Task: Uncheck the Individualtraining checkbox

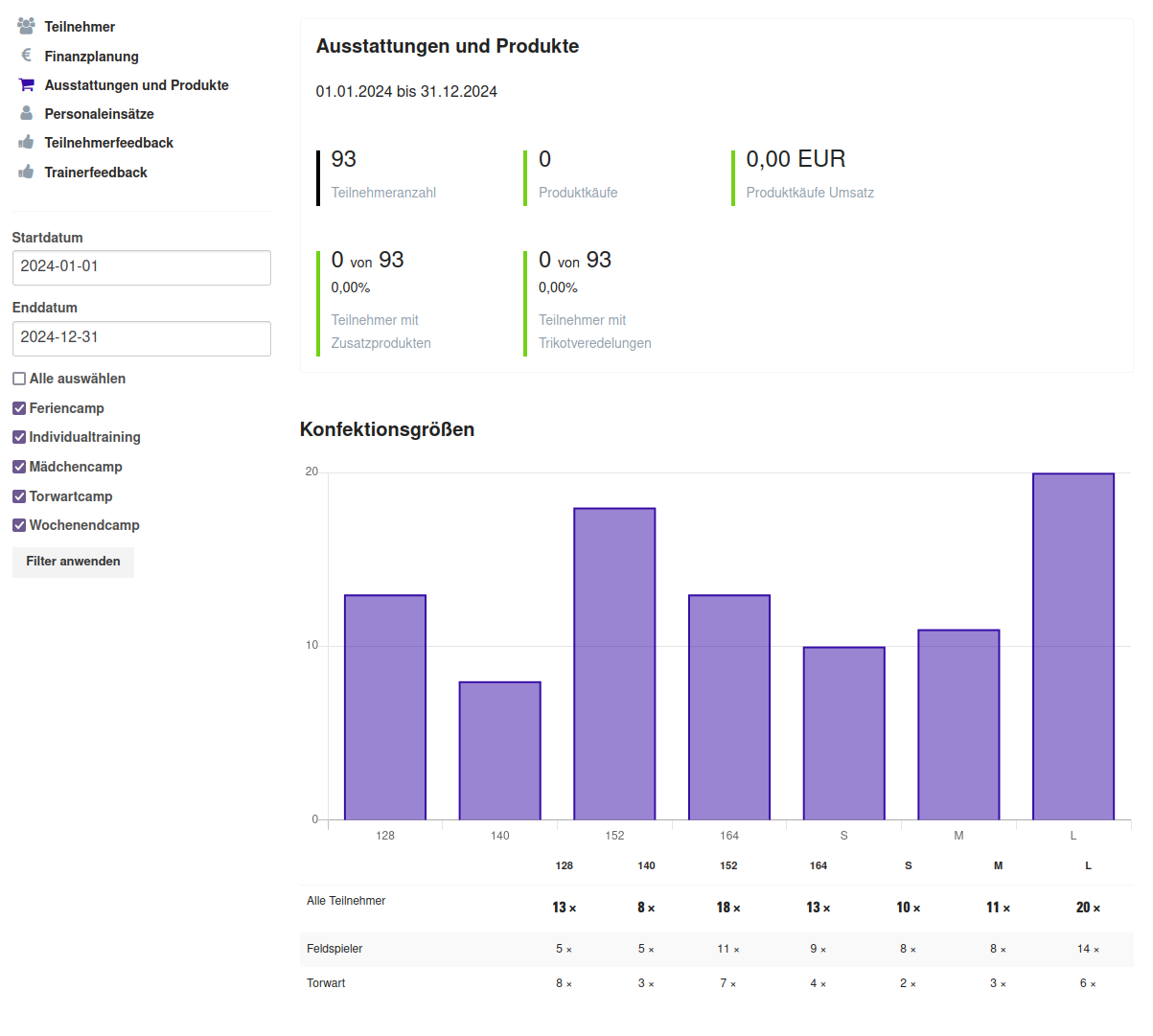Action: tap(19, 437)
